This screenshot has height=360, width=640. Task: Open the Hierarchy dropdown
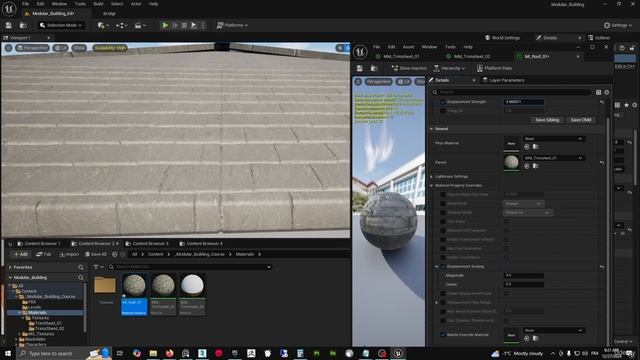pos(449,68)
